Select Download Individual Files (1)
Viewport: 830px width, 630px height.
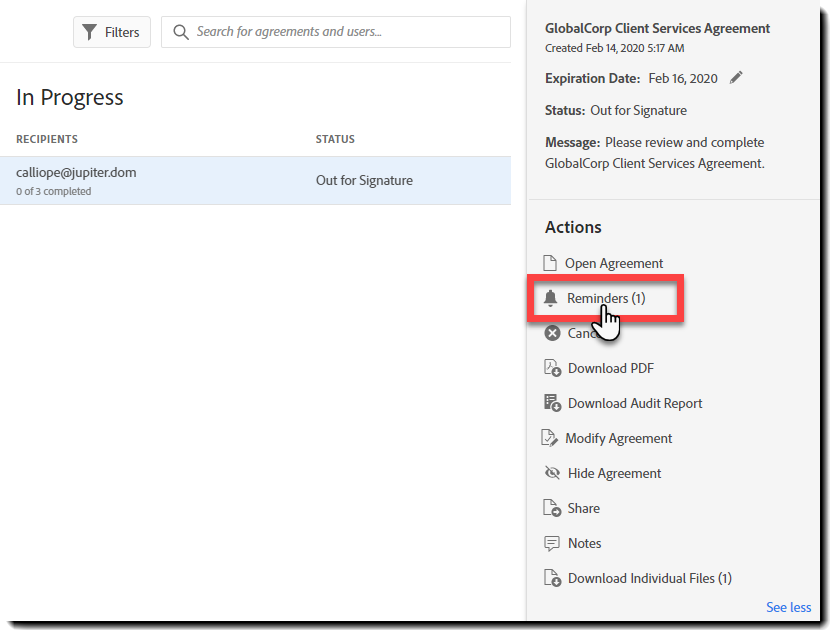pos(649,578)
